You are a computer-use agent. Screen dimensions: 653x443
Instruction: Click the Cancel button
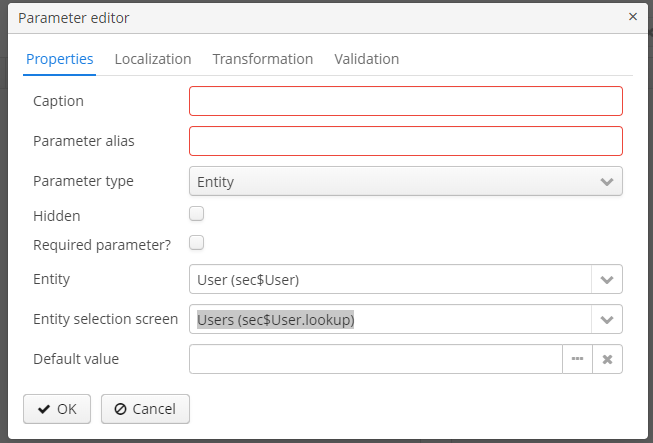tap(145, 408)
